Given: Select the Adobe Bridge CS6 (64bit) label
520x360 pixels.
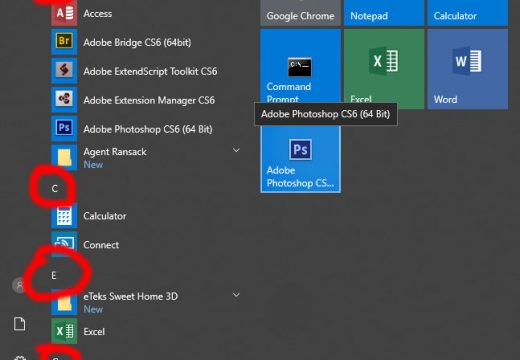Looking at the screenshot, I should pyautogui.click(x=137, y=42).
